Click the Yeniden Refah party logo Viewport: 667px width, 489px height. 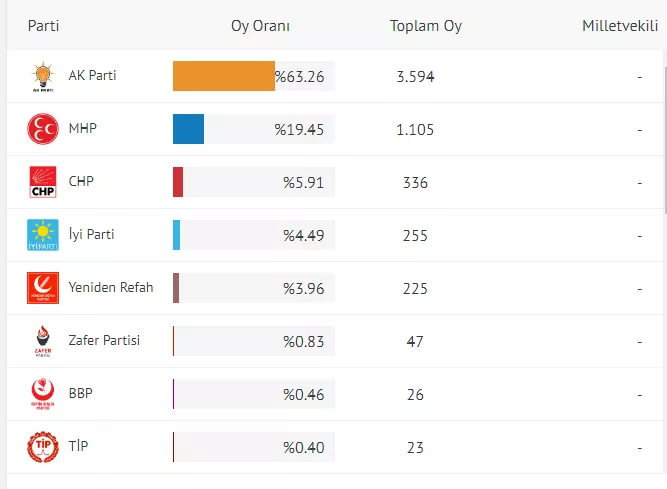point(42,289)
